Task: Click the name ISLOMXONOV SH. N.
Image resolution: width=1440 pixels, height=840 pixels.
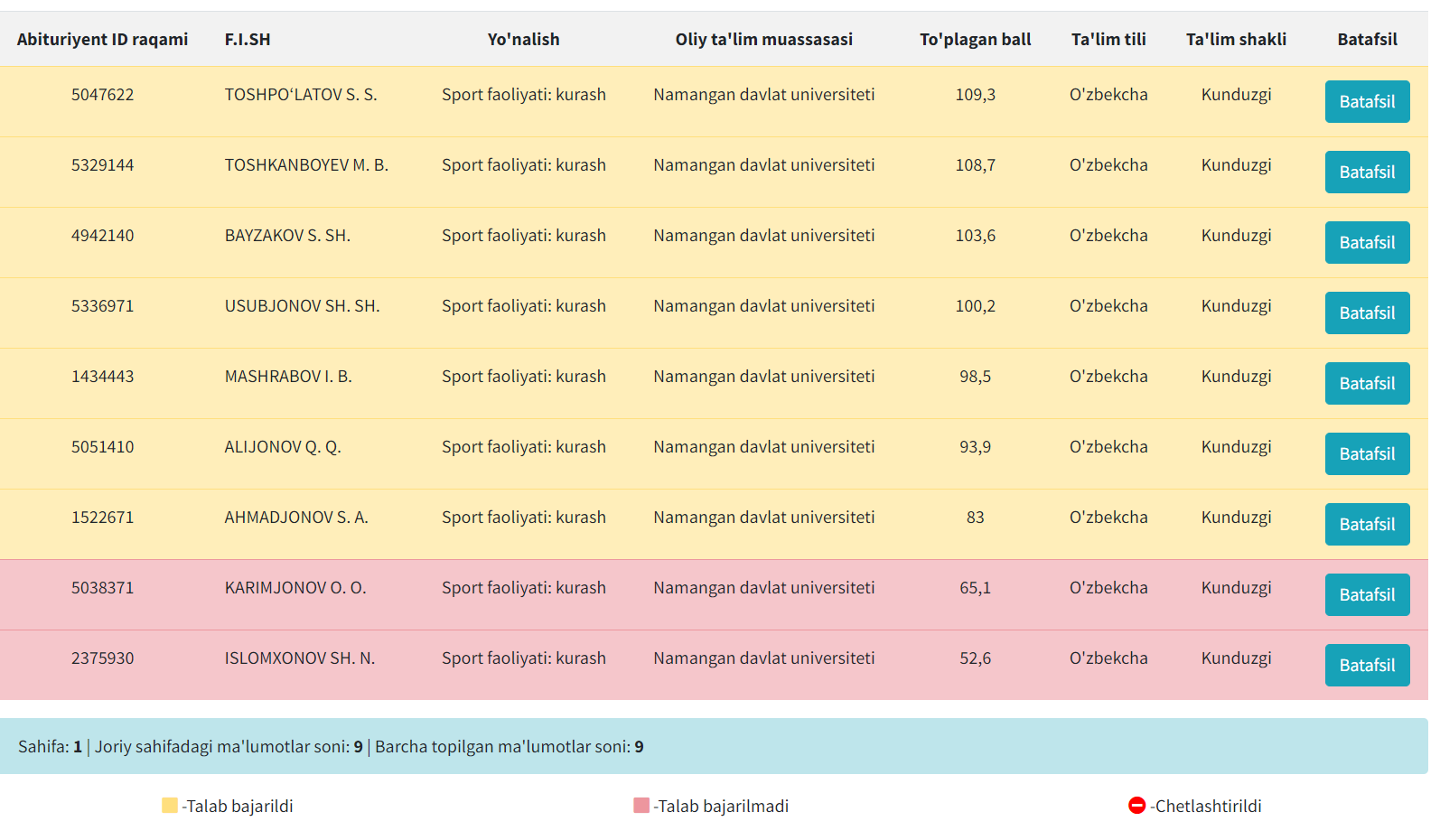Action: tap(300, 658)
